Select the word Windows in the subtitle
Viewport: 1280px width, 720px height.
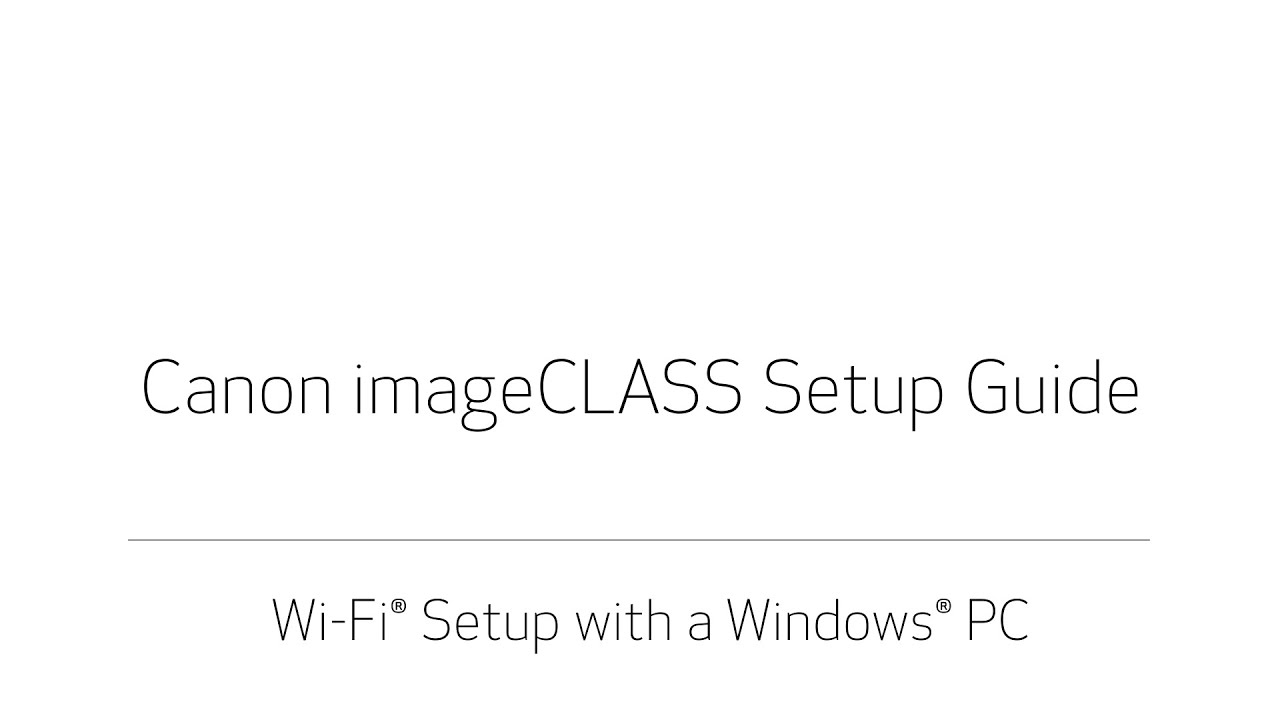coord(830,620)
